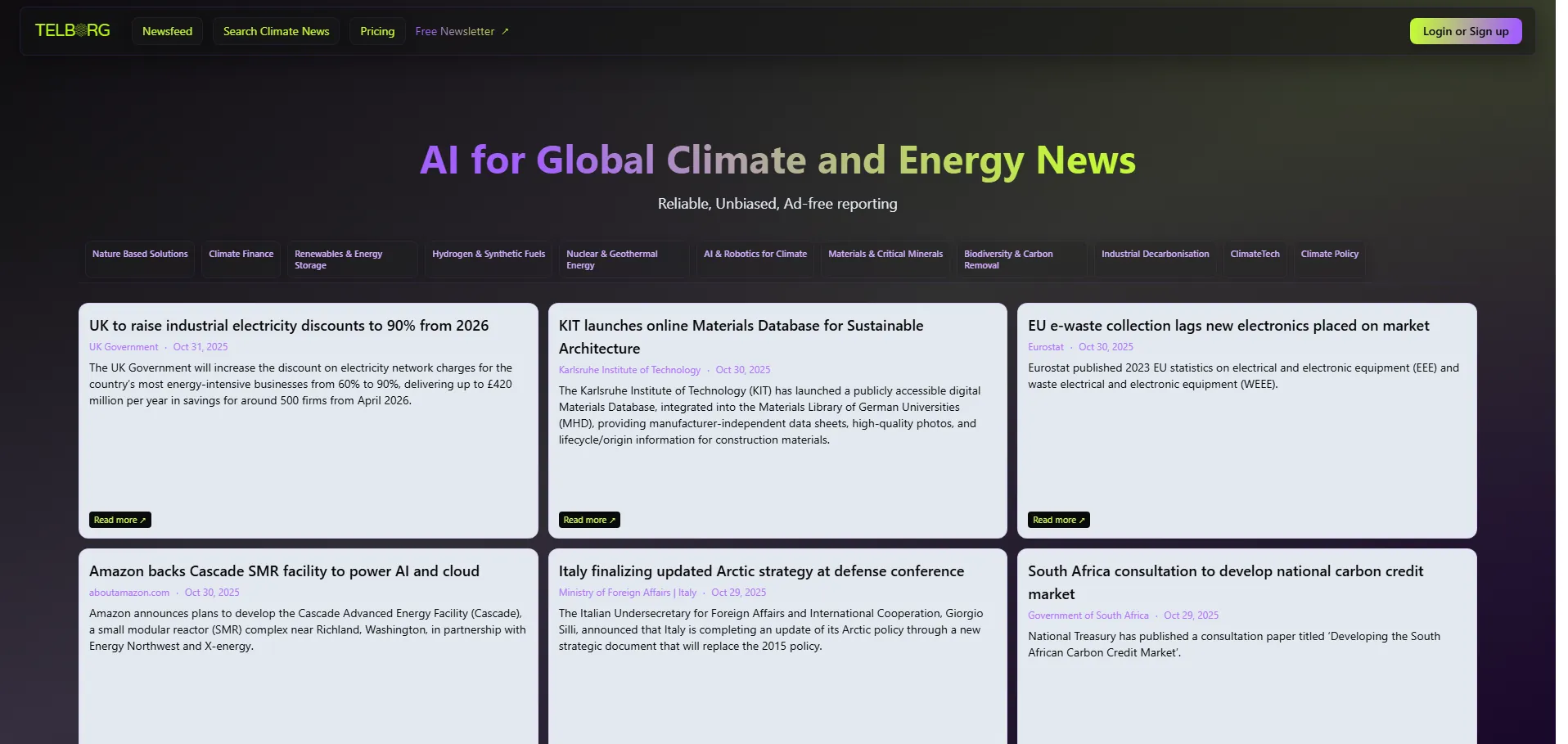
Task: Open the Newsfeed page
Action: [x=167, y=31]
